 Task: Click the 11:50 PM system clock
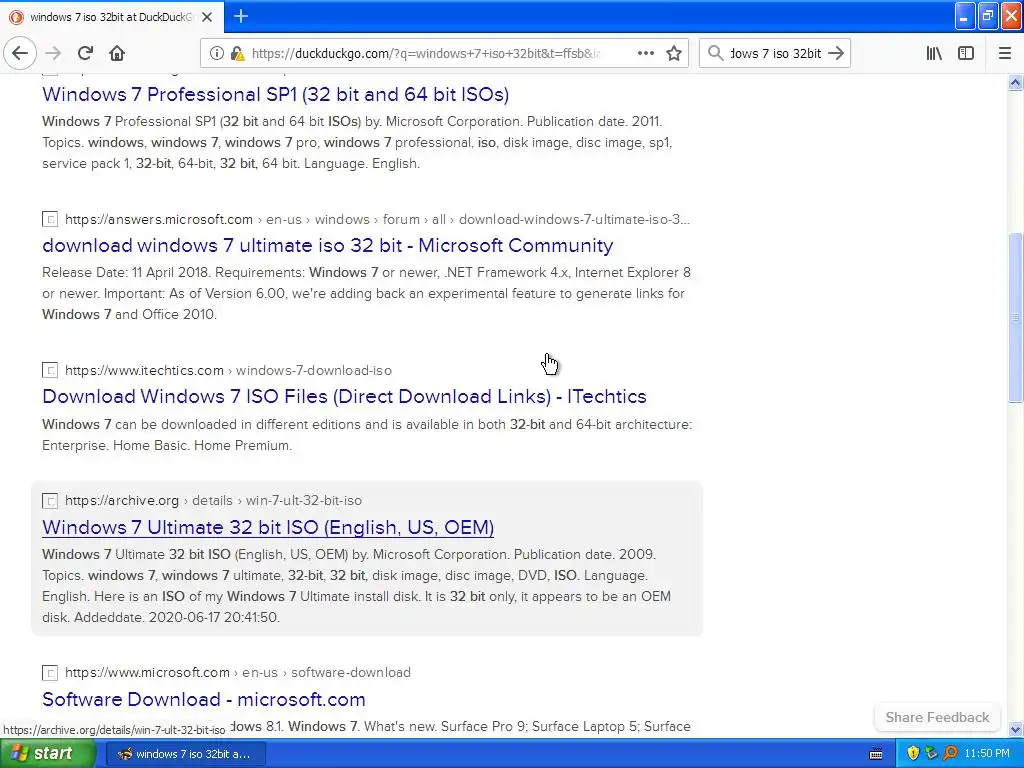coord(987,754)
